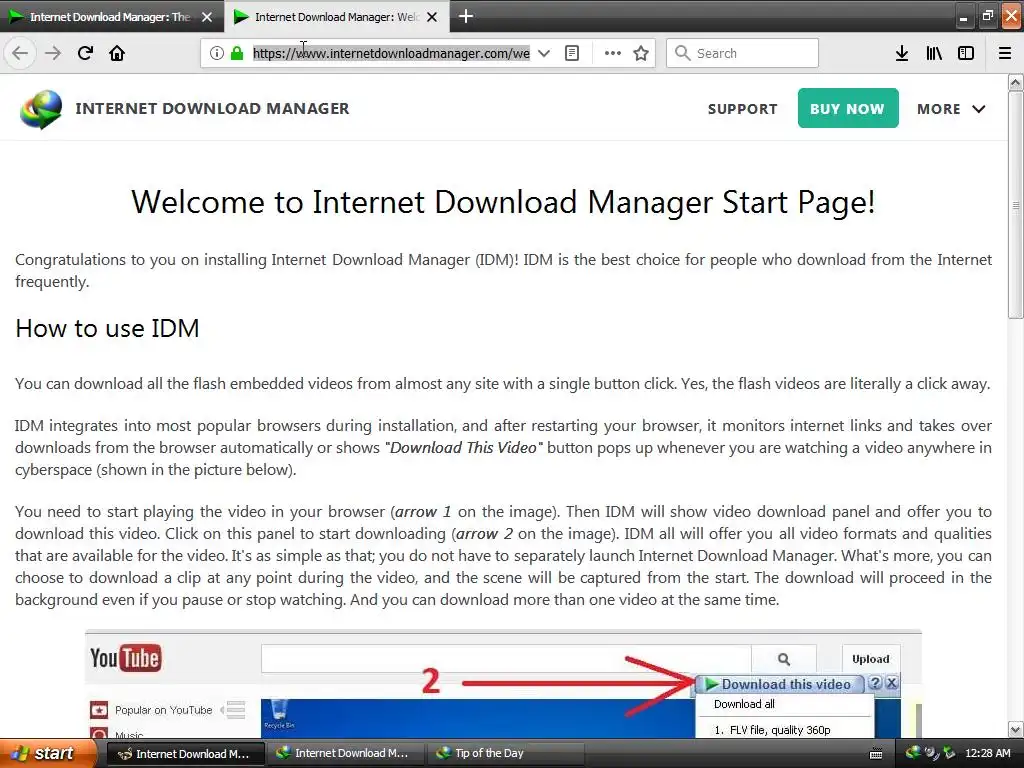Click the URL in the address bar

391,53
